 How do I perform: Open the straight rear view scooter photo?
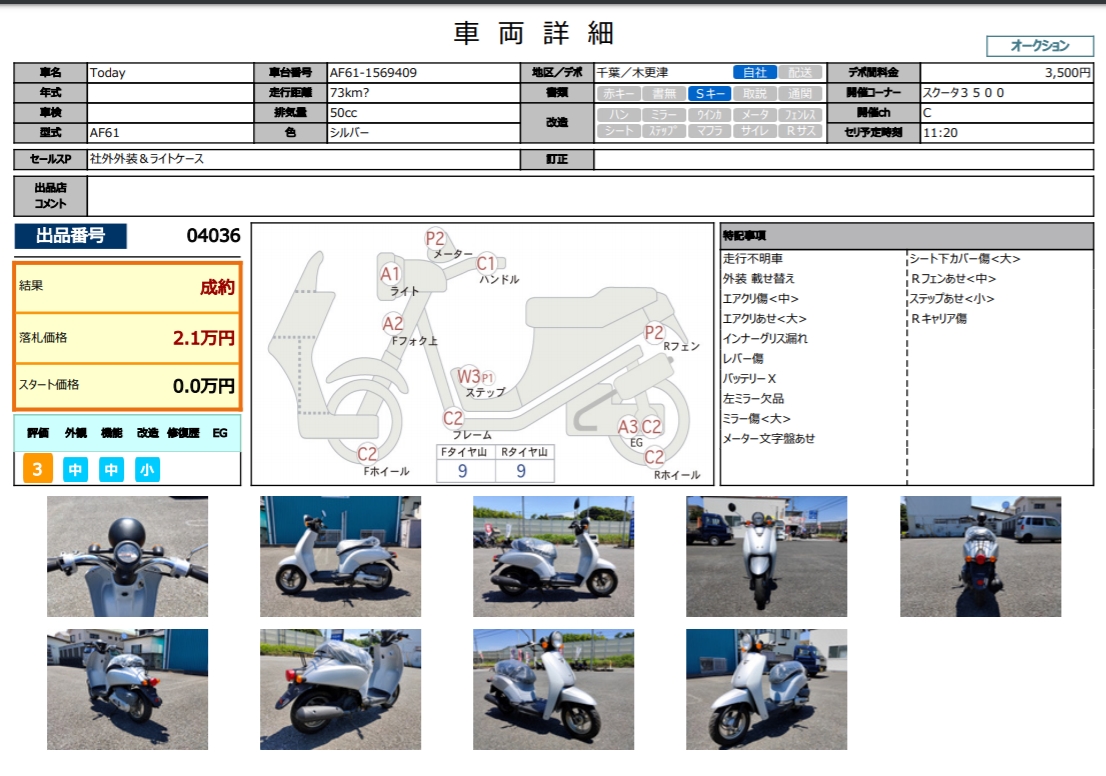tap(980, 557)
